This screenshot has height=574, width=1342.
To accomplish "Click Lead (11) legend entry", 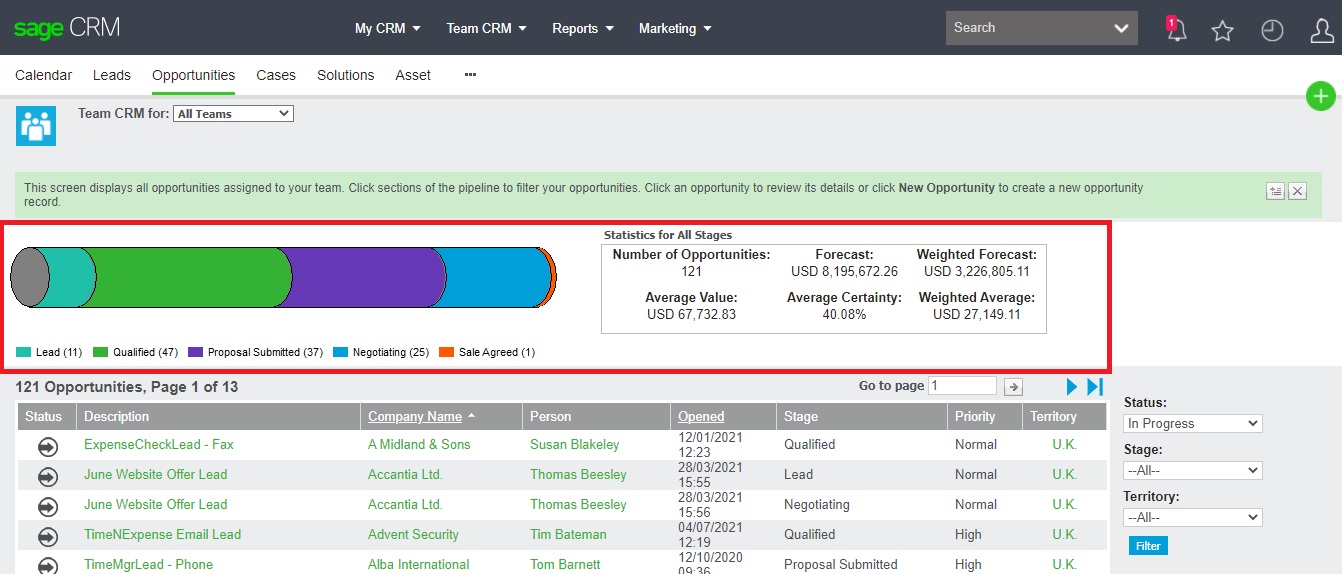I will [50, 352].
